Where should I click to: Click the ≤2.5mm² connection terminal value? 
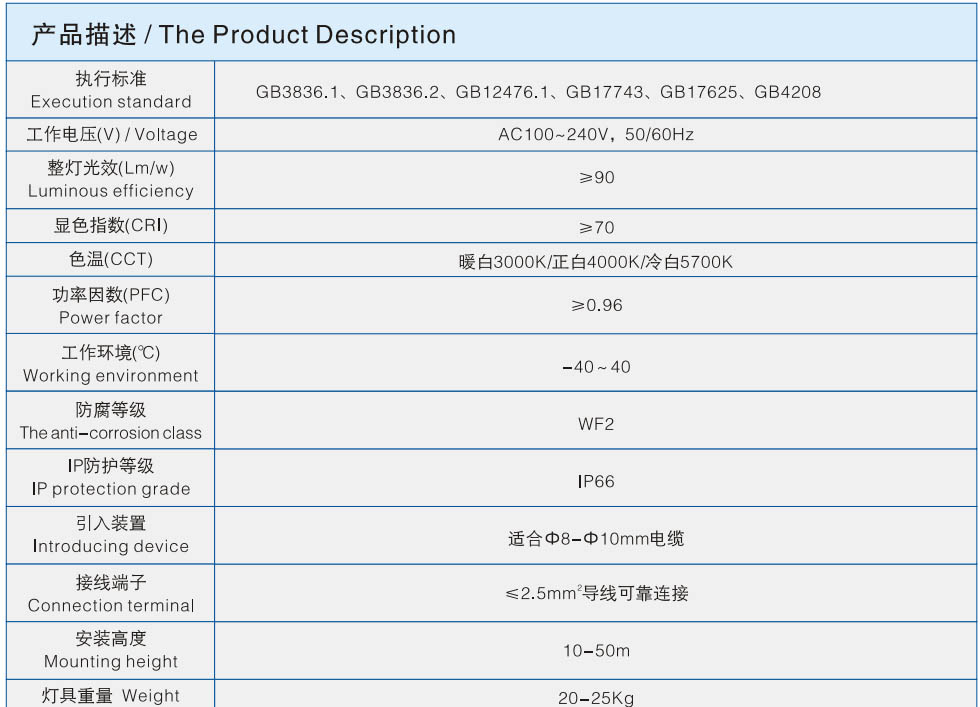pos(596,594)
